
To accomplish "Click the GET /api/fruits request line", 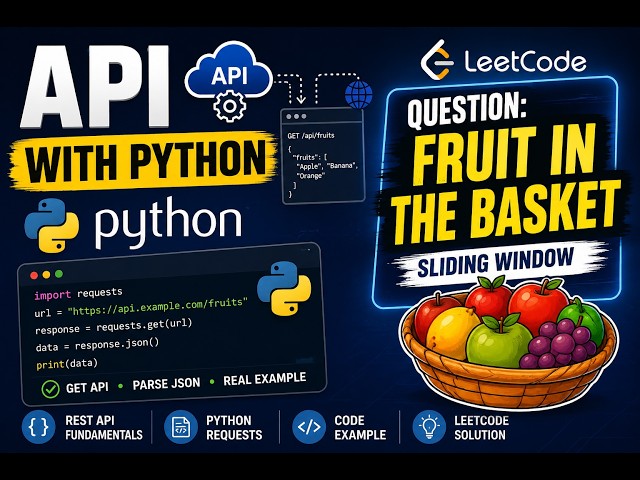I will 311,136.
